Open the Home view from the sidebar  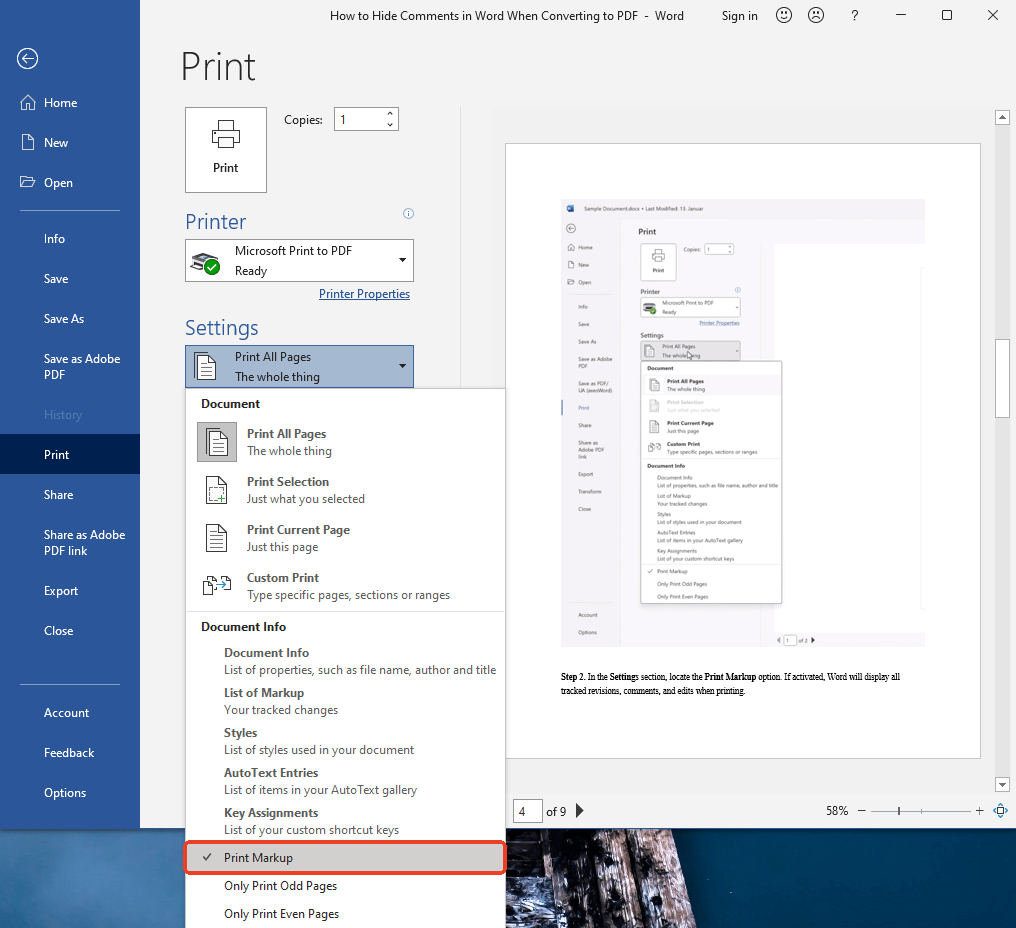click(x=55, y=102)
